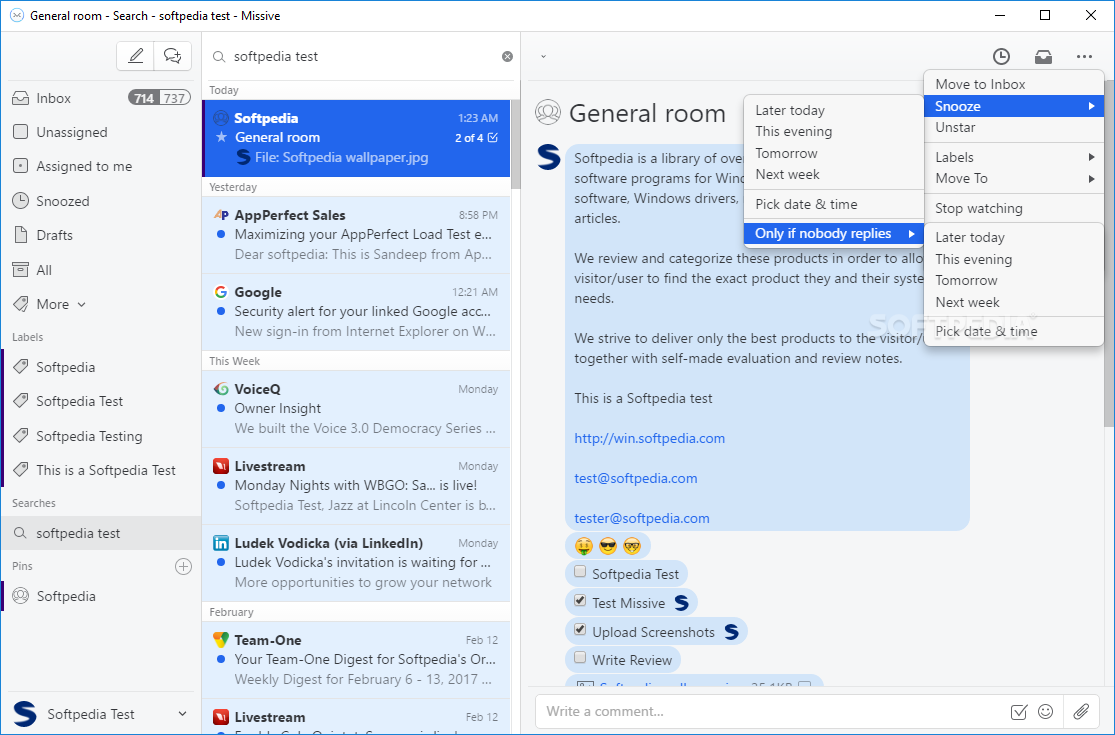
Task: Select Unstar from the menu
Action: coord(1014,127)
